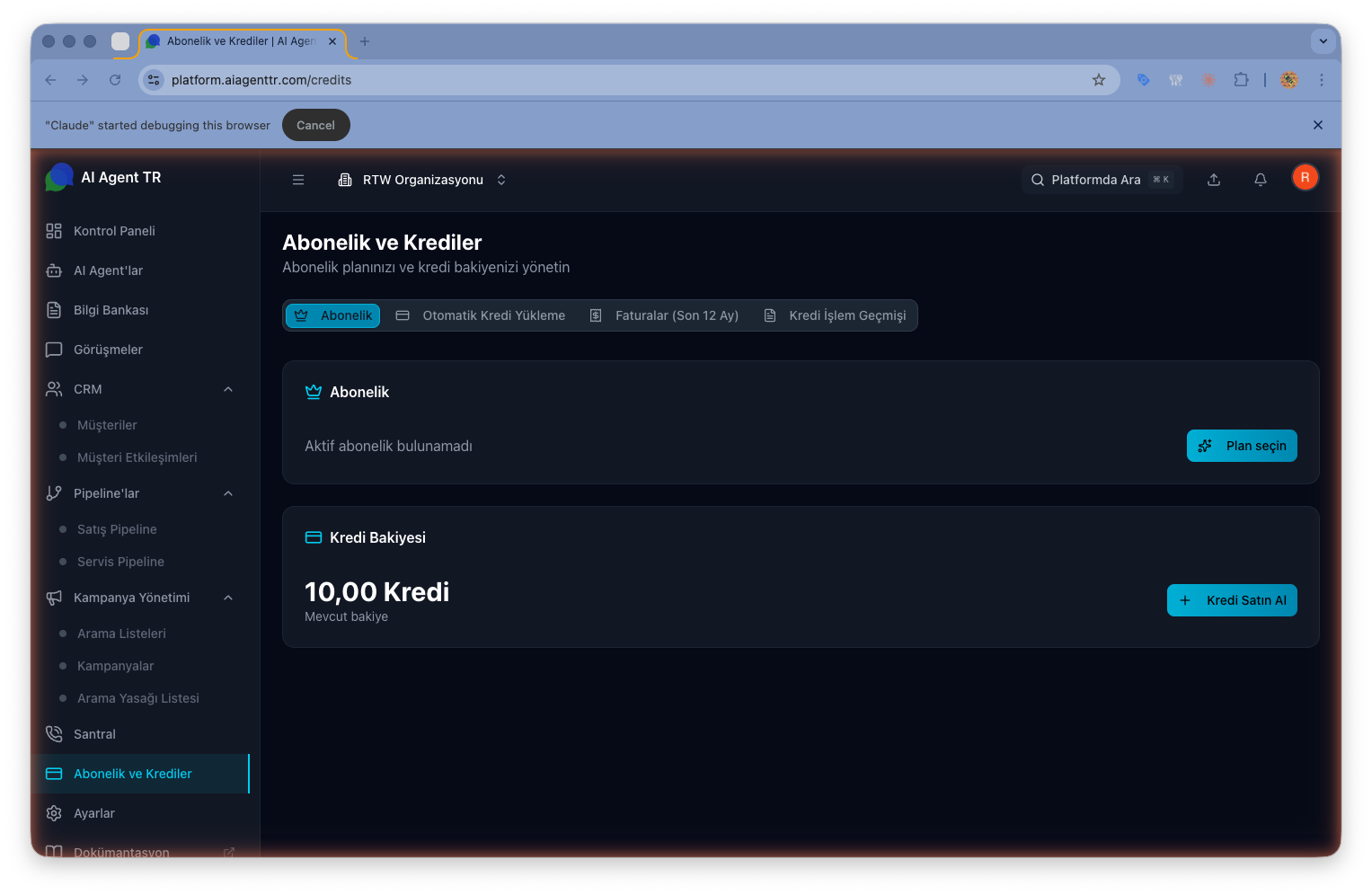Open Servis Pipeline
1372x895 pixels.
[x=120, y=562]
